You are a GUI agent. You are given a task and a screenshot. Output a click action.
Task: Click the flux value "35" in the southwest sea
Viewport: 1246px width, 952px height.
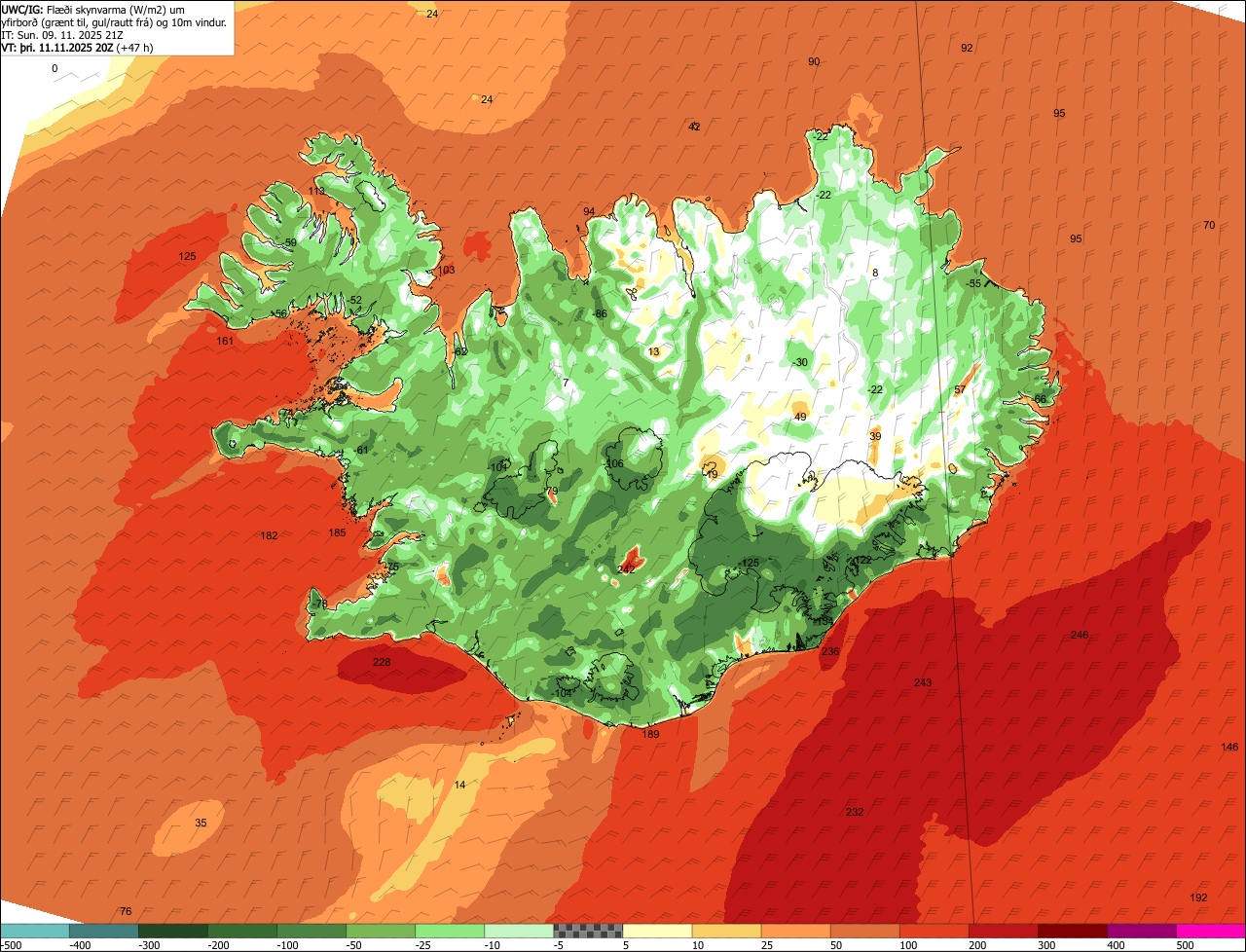[x=201, y=823]
